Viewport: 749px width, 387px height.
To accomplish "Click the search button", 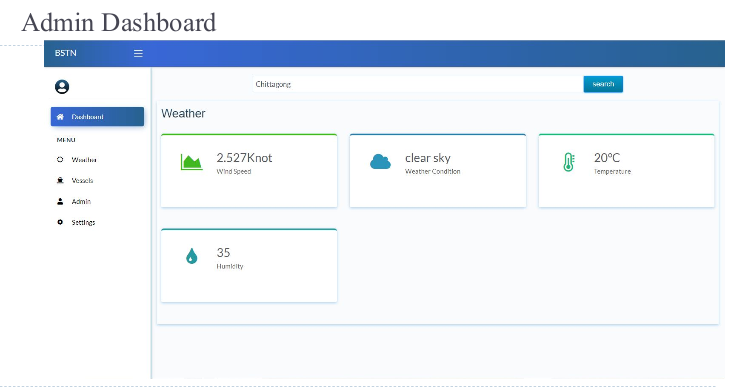I will (x=603, y=84).
